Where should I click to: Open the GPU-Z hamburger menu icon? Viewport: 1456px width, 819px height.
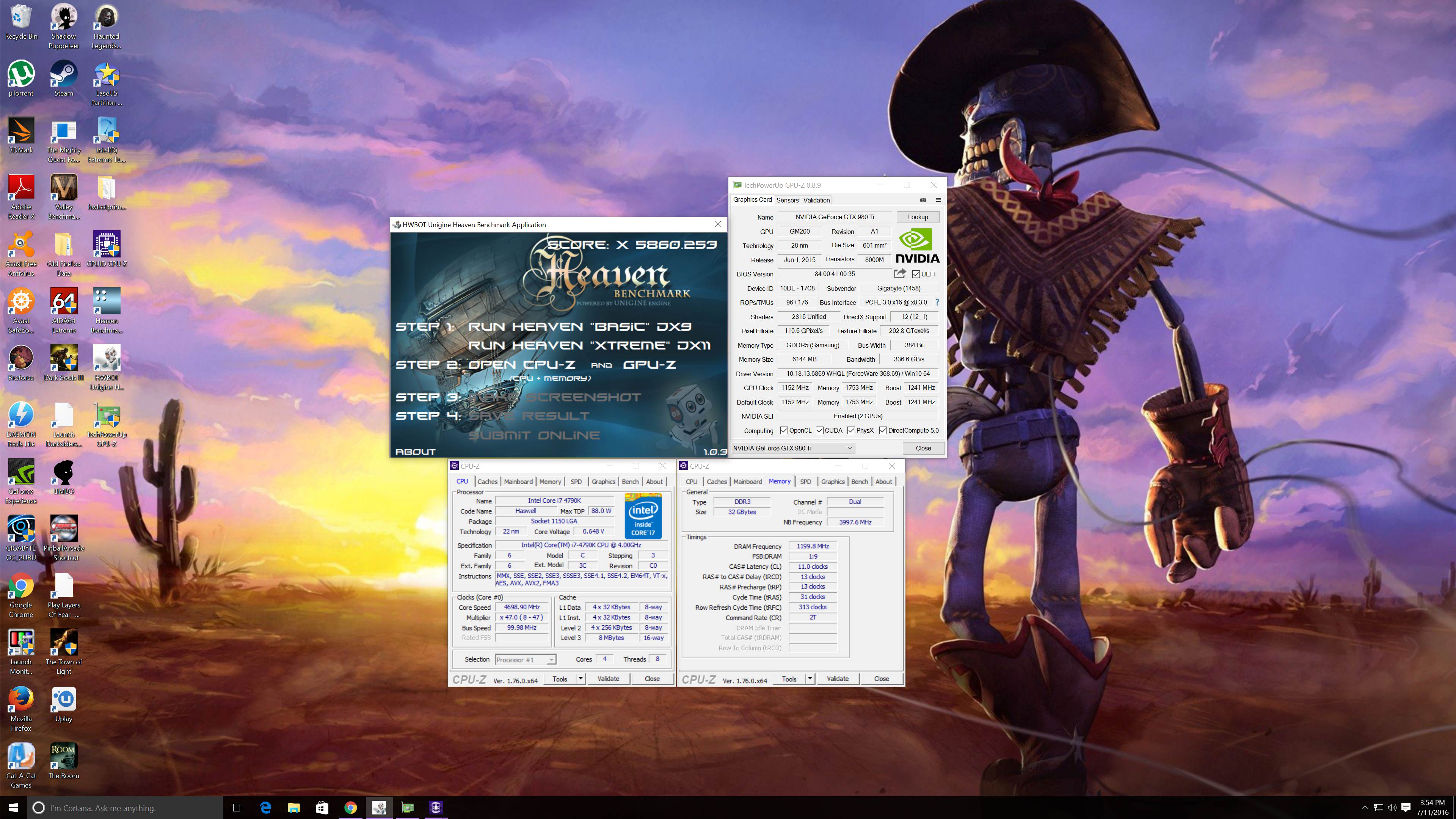click(938, 199)
